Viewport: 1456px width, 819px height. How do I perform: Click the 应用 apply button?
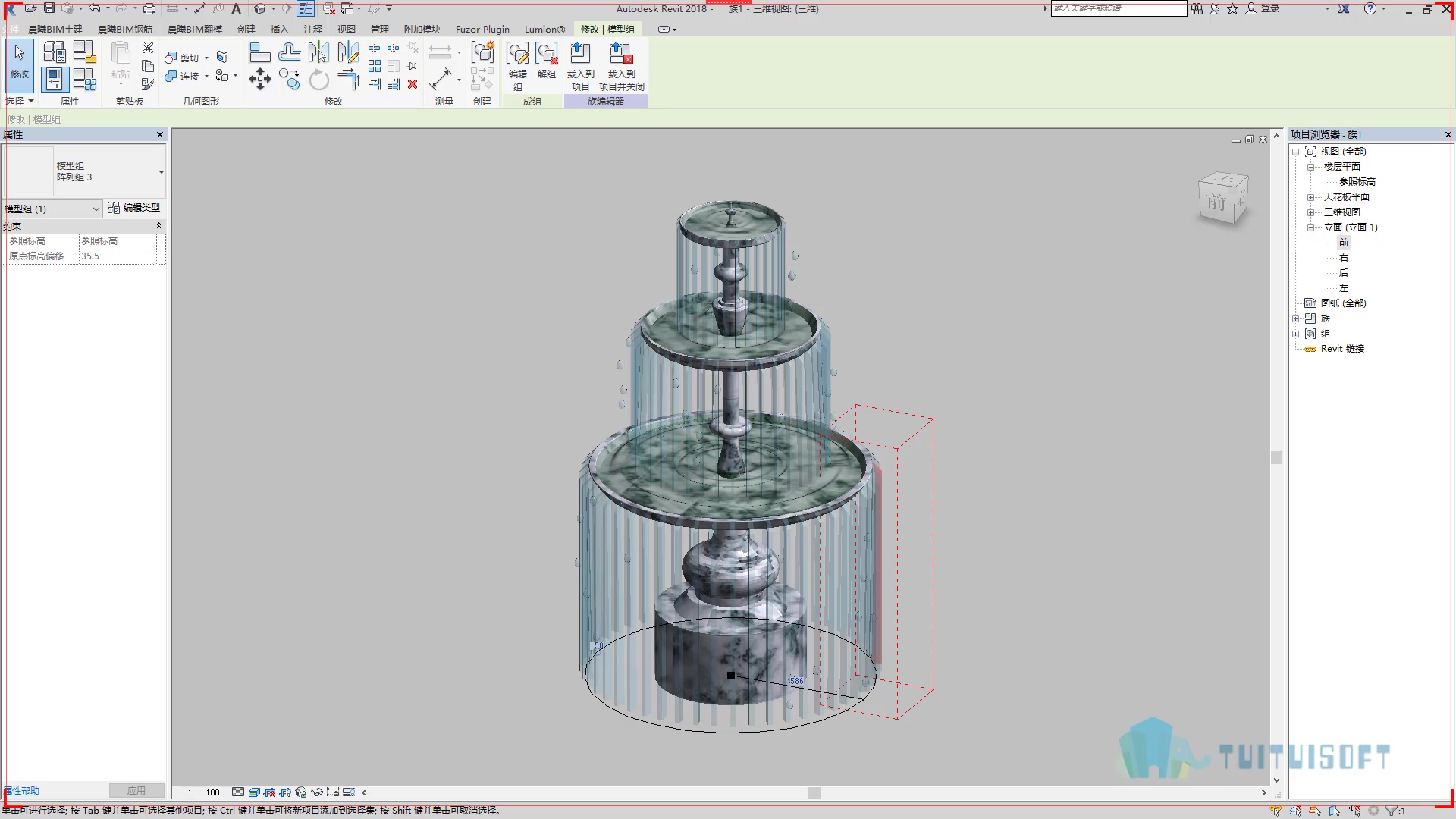[x=136, y=790]
